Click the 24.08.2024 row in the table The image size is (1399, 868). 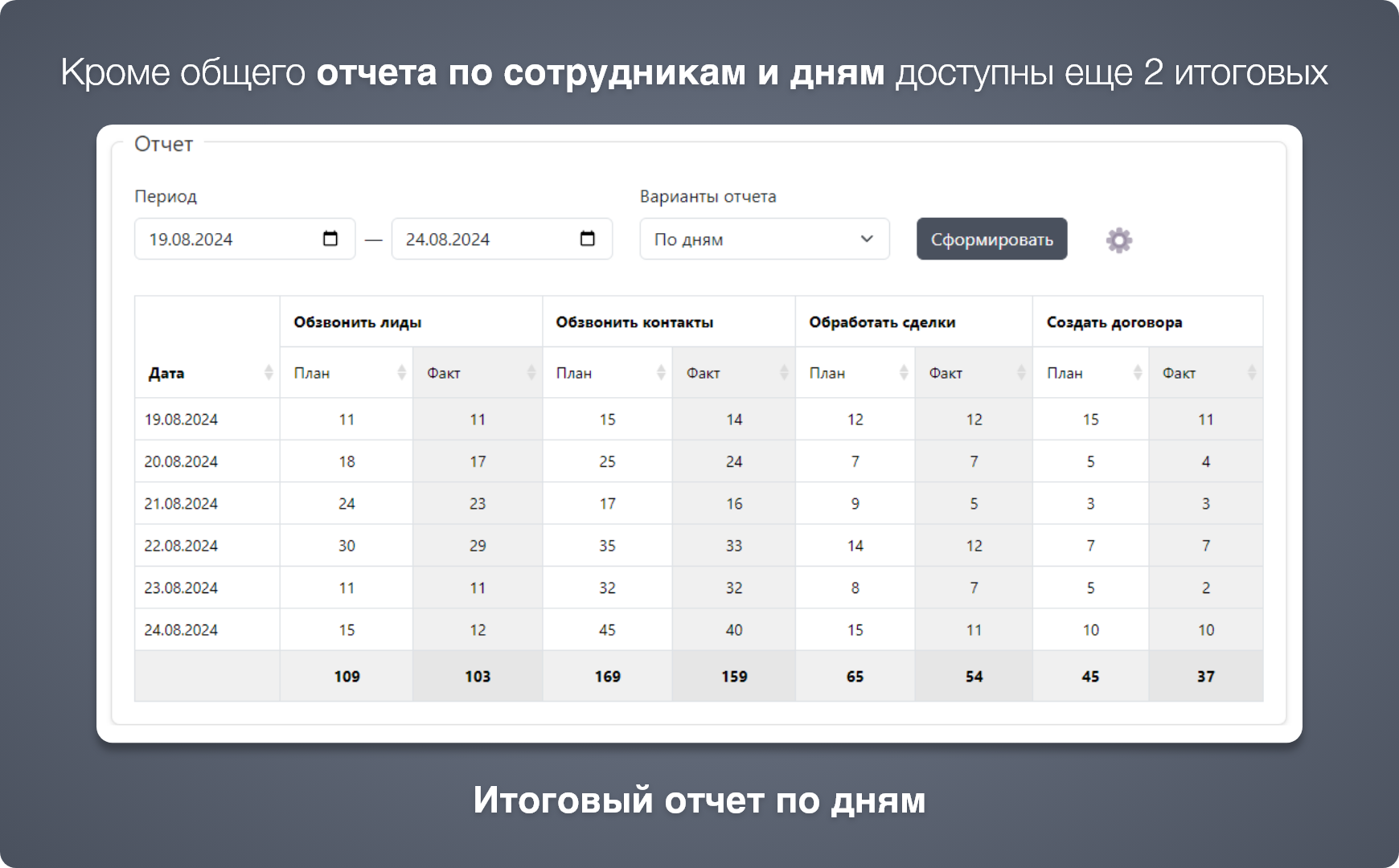pyautogui.click(x=699, y=629)
